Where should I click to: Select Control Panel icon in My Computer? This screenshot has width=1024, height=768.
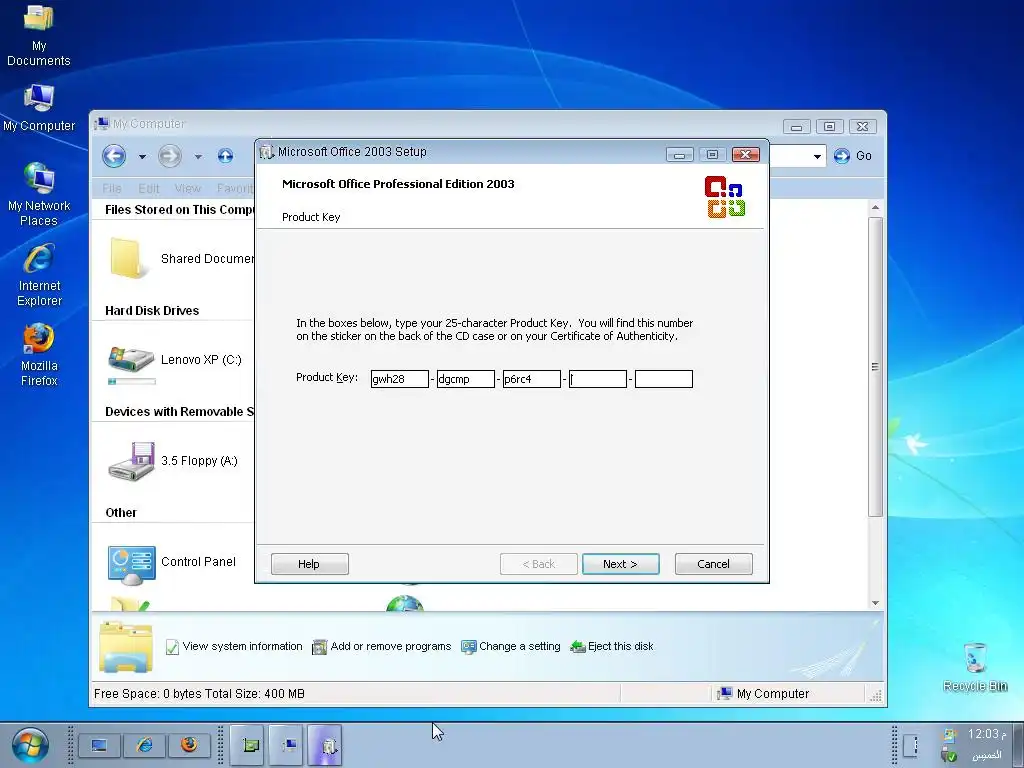click(x=131, y=564)
